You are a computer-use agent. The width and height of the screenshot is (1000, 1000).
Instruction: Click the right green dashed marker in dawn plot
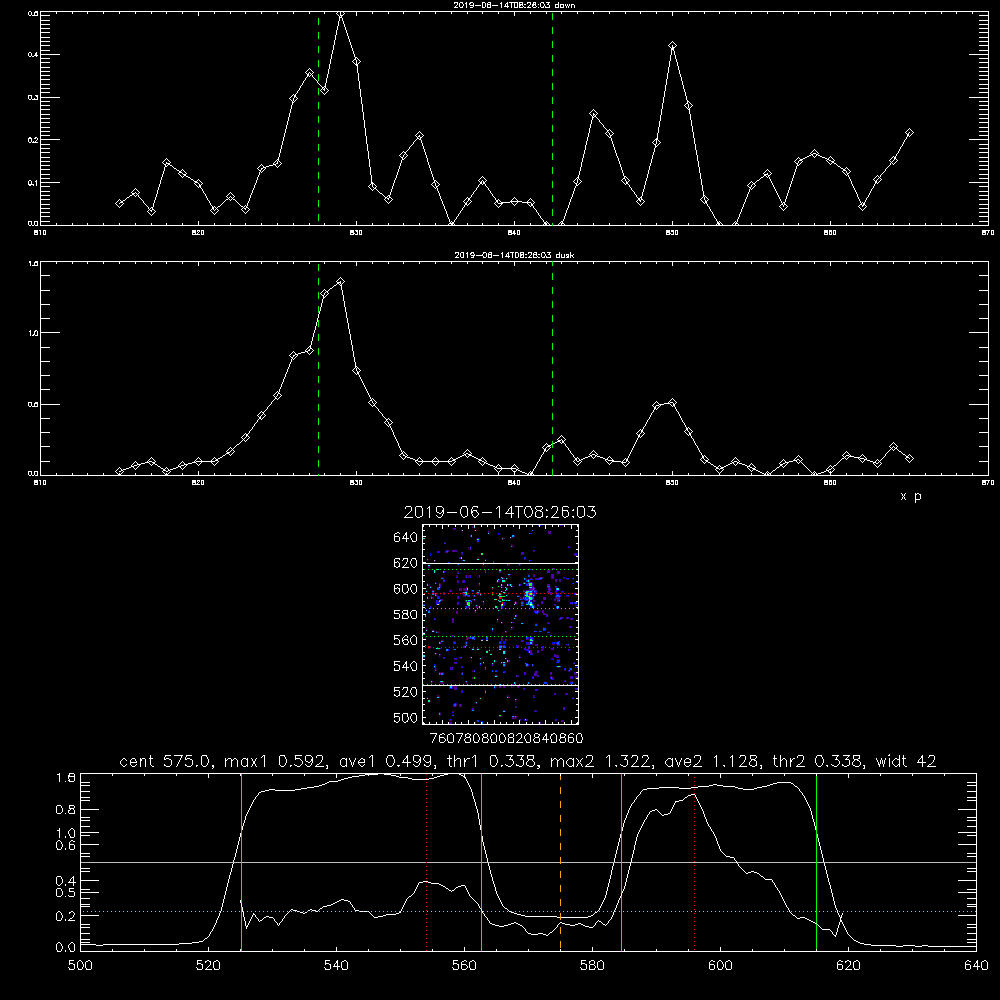552,118
